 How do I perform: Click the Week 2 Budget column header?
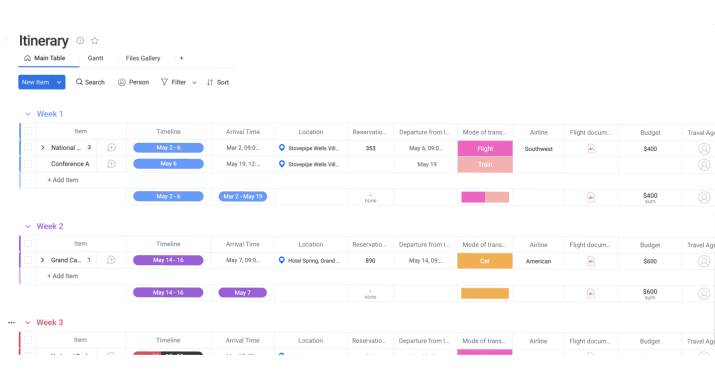[x=650, y=245]
